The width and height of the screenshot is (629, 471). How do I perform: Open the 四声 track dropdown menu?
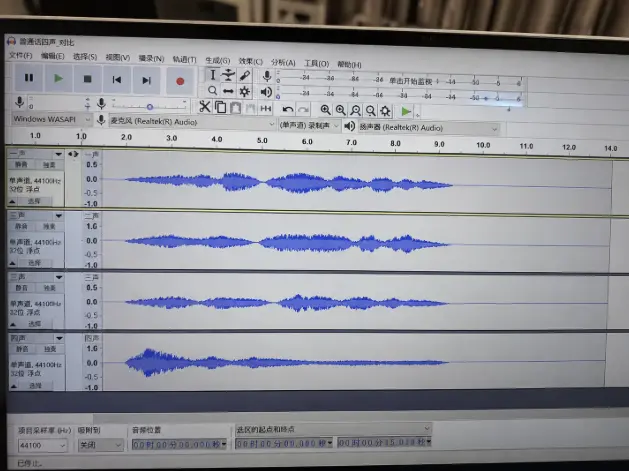tap(59, 338)
